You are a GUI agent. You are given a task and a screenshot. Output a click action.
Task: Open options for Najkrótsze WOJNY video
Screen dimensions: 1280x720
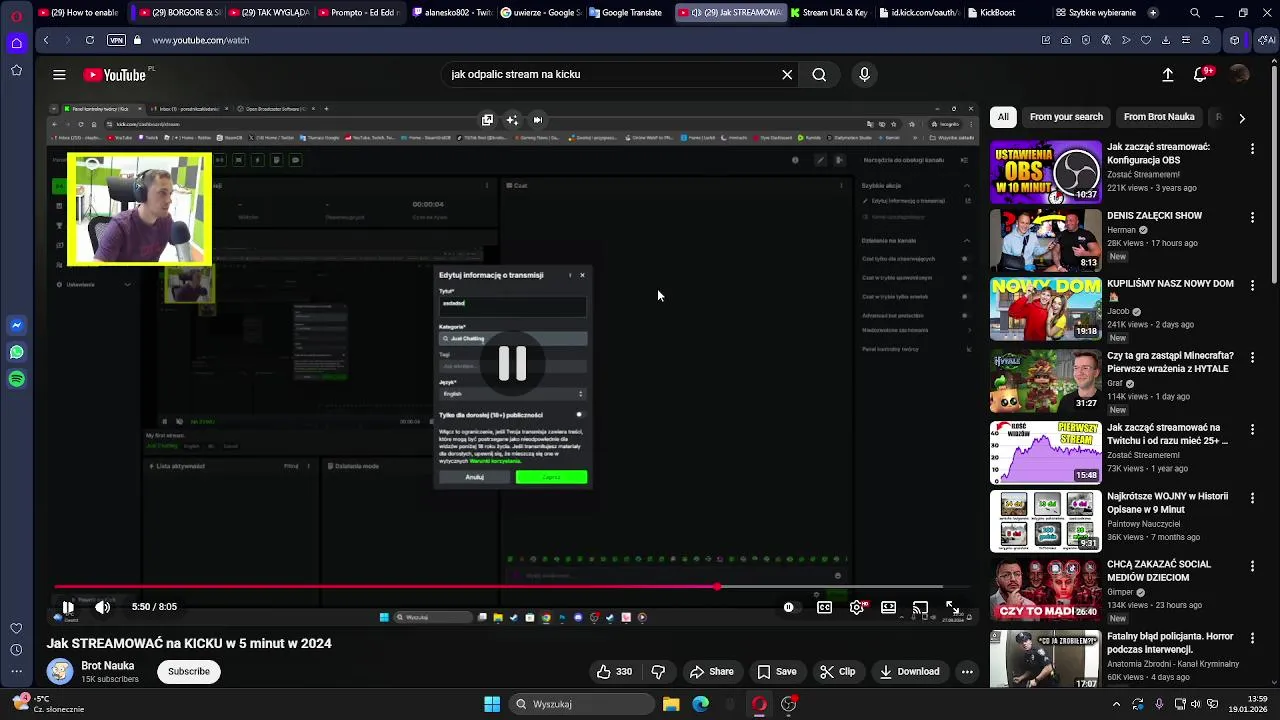click(1252, 498)
